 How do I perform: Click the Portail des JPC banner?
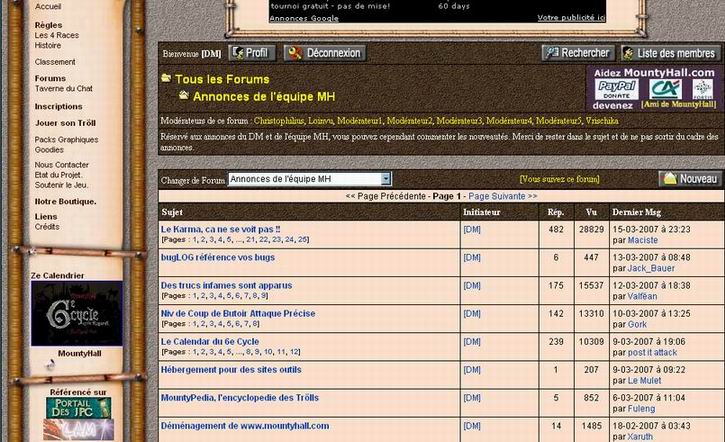[x=78, y=407]
